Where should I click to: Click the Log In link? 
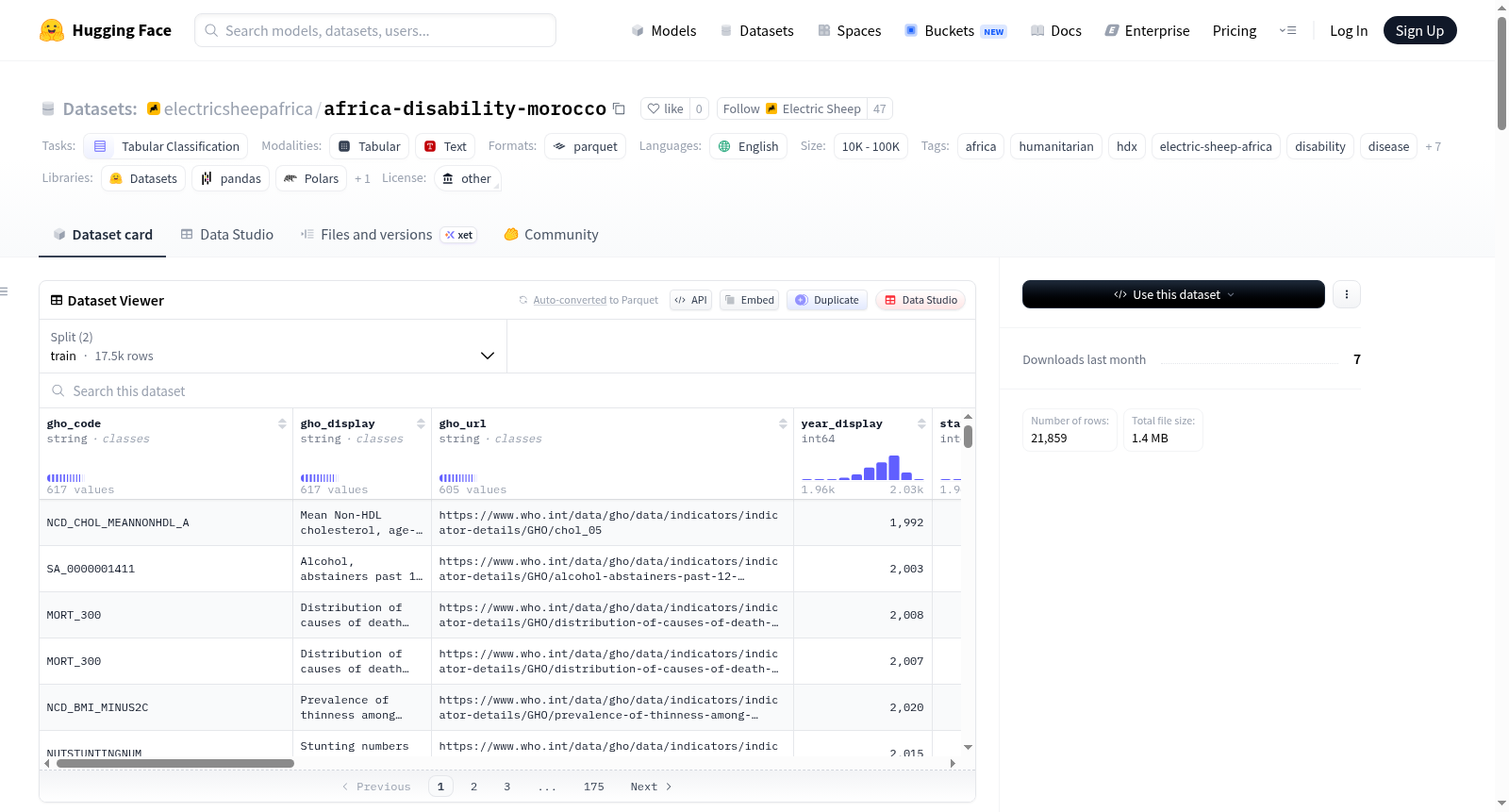pyautogui.click(x=1349, y=30)
